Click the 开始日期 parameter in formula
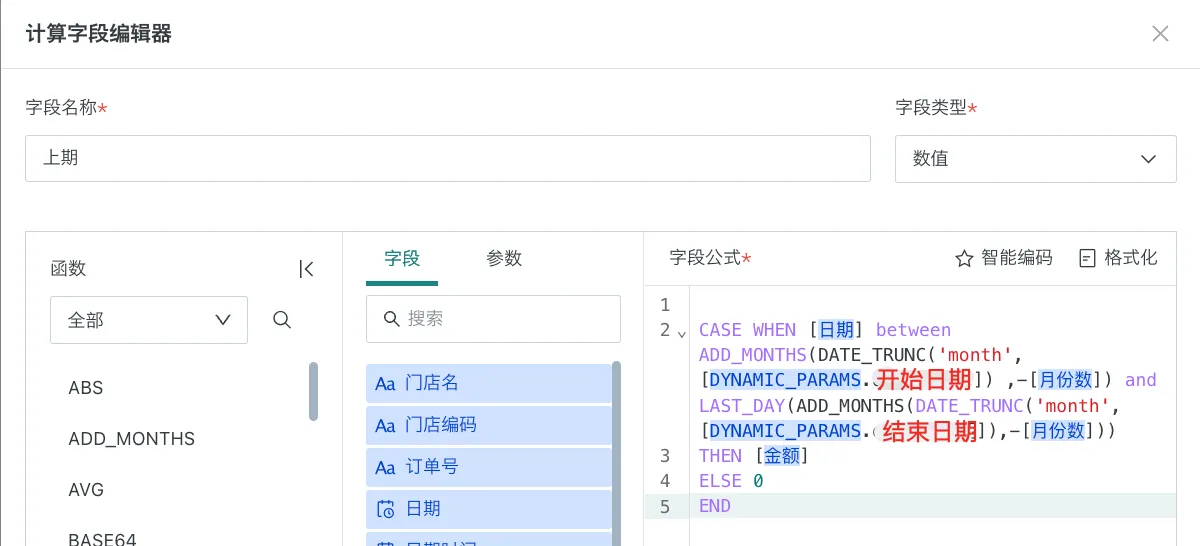This screenshot has height=546, width=1200. [924, 380]
